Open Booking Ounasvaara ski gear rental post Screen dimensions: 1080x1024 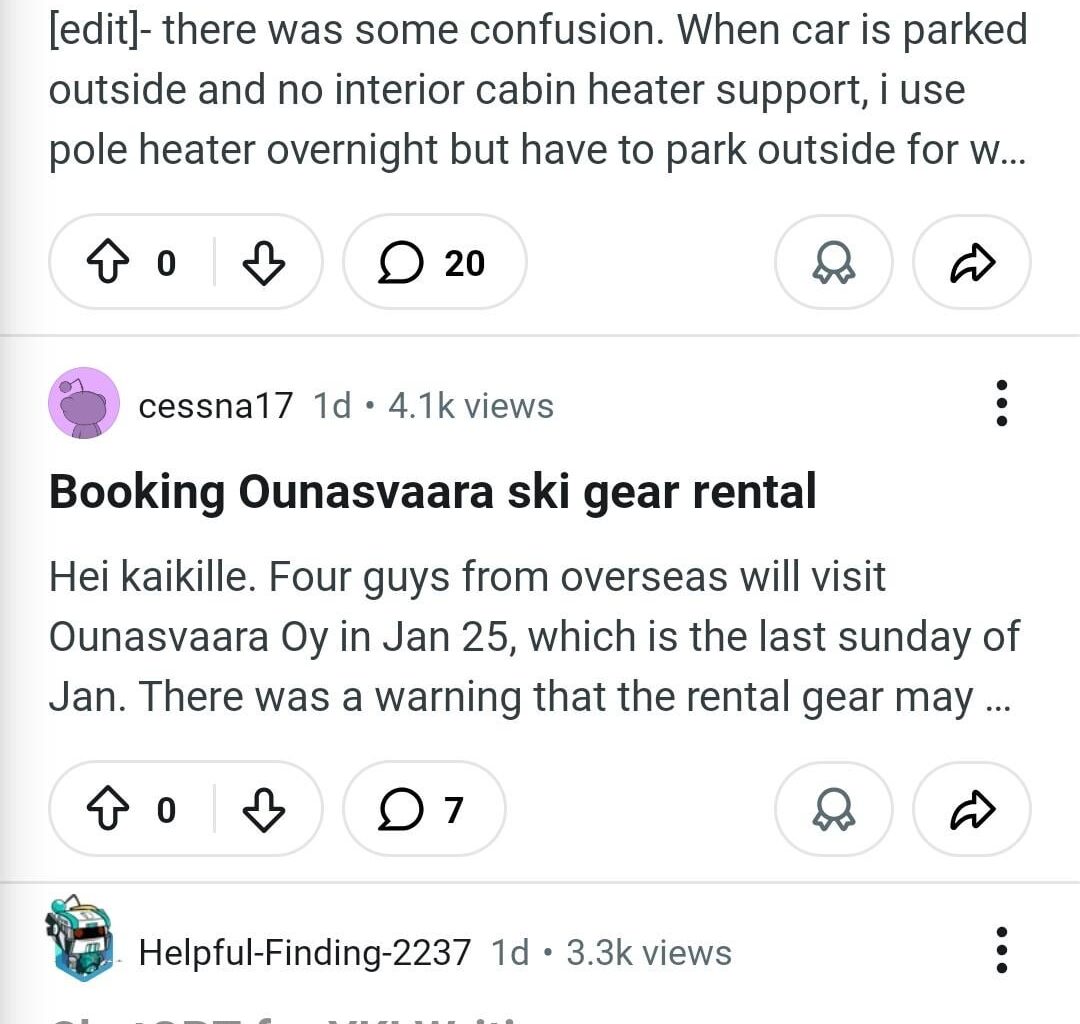click(x=432, y=492)
